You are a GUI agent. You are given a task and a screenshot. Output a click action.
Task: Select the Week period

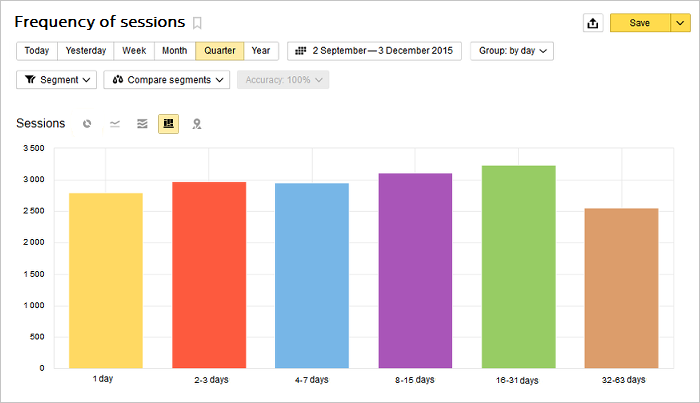pos(134,51)
